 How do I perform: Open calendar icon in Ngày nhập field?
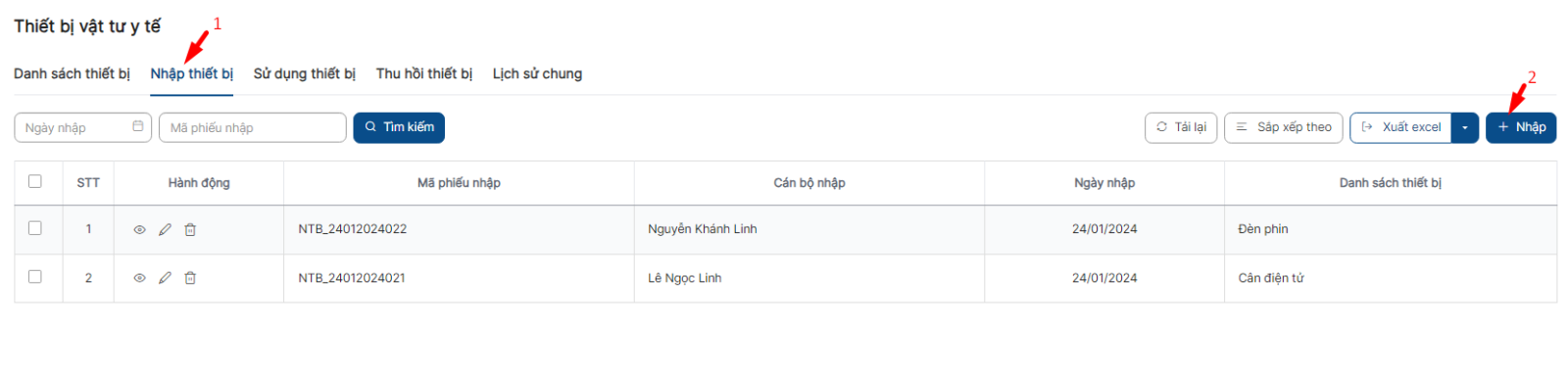(138, 126)
